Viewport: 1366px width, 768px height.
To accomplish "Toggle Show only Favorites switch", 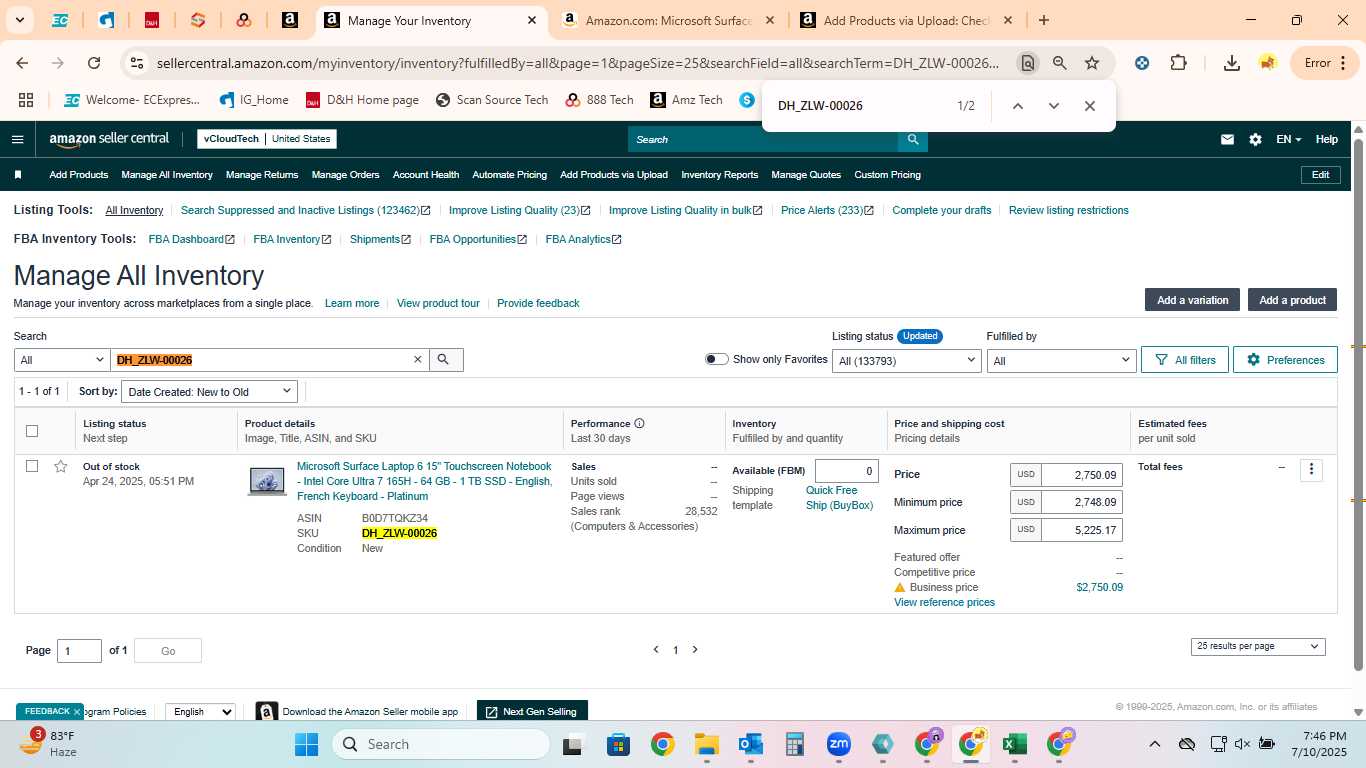I will click(x=716, y=359).
